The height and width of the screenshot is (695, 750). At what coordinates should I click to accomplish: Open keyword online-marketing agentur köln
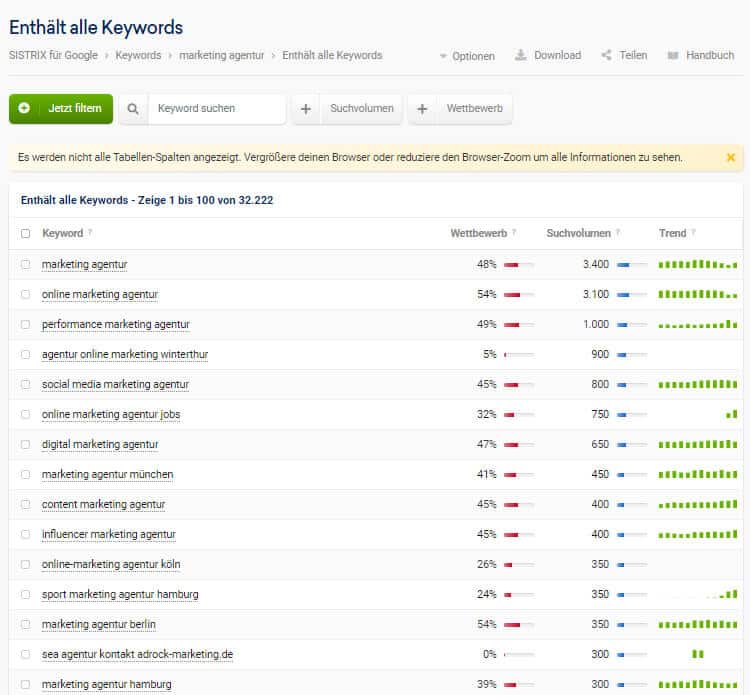click(111, 565)
